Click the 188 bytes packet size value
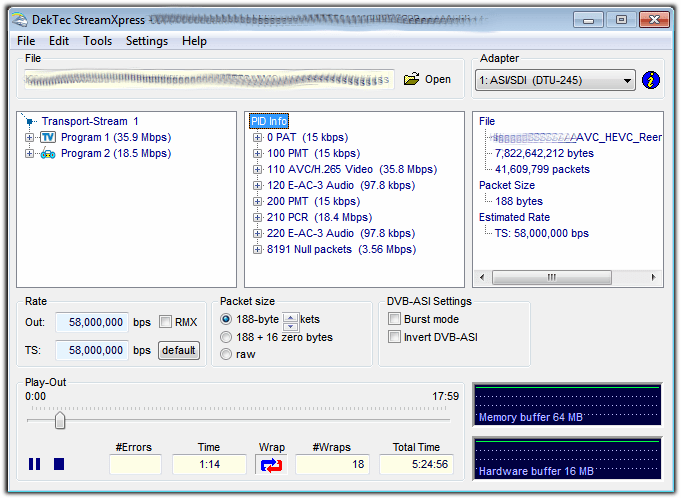The height and width of the screenshot is (498, 681). tap(519, 201)
